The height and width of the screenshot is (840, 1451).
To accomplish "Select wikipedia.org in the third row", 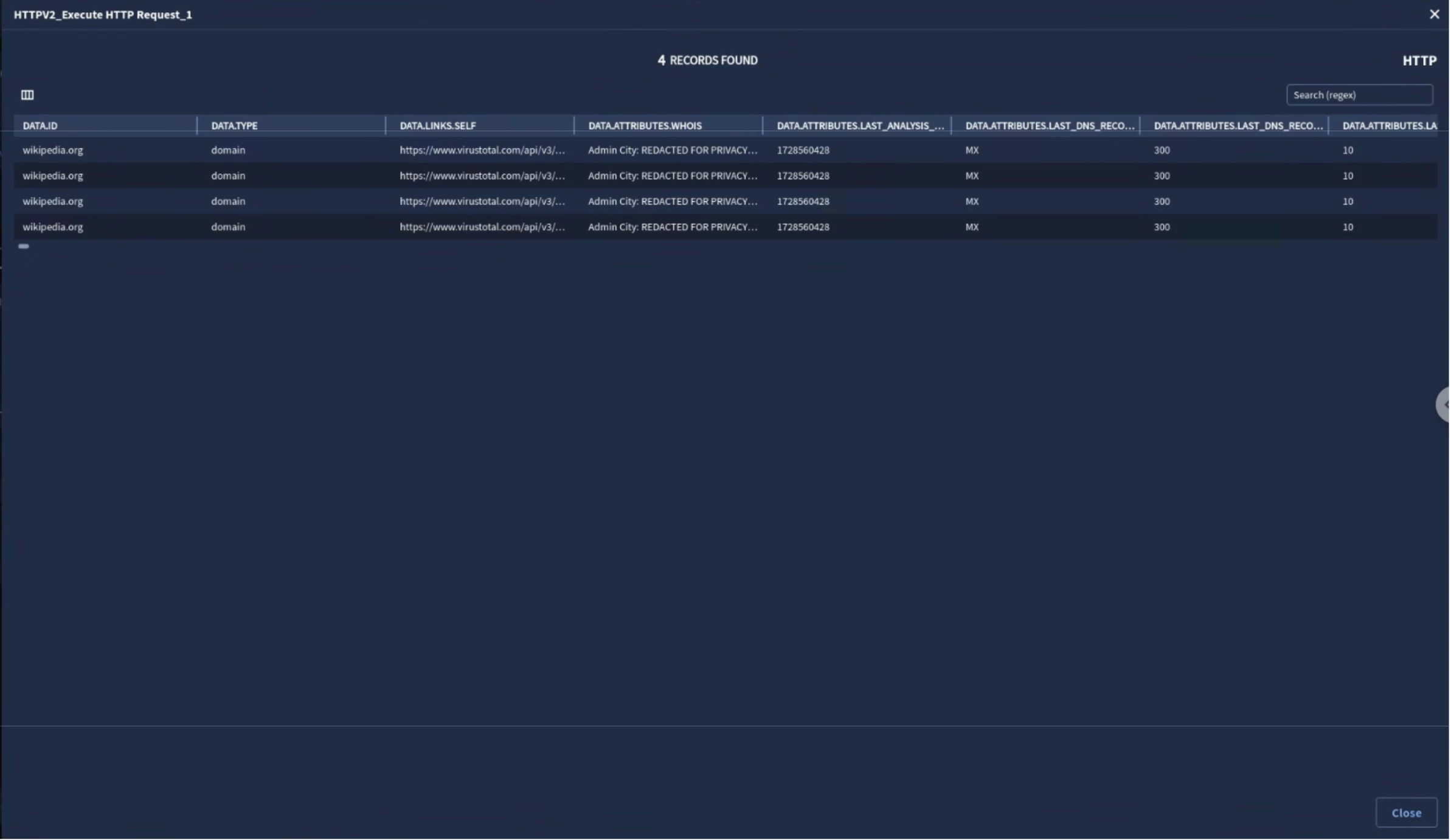I will 53,201.
